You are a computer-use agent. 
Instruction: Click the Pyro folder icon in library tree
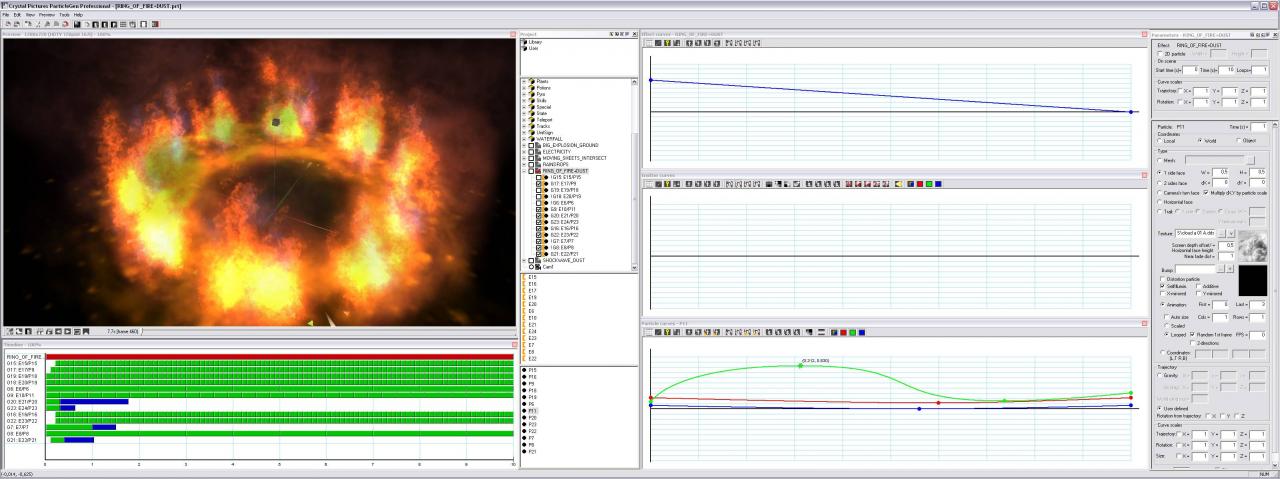[532, 94]
